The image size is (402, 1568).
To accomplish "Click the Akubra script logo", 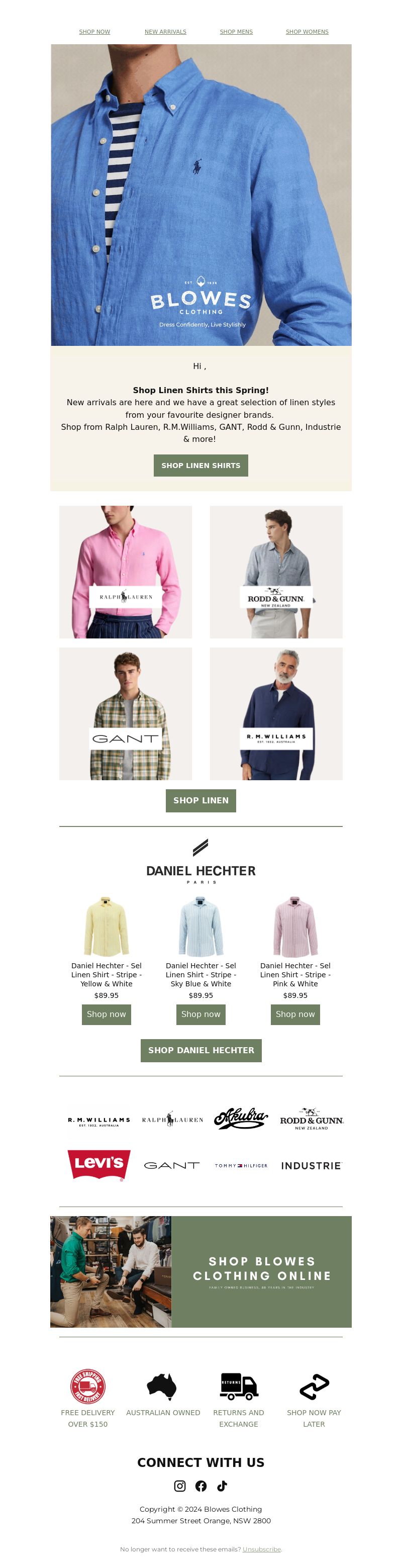I will [241, 1119].
